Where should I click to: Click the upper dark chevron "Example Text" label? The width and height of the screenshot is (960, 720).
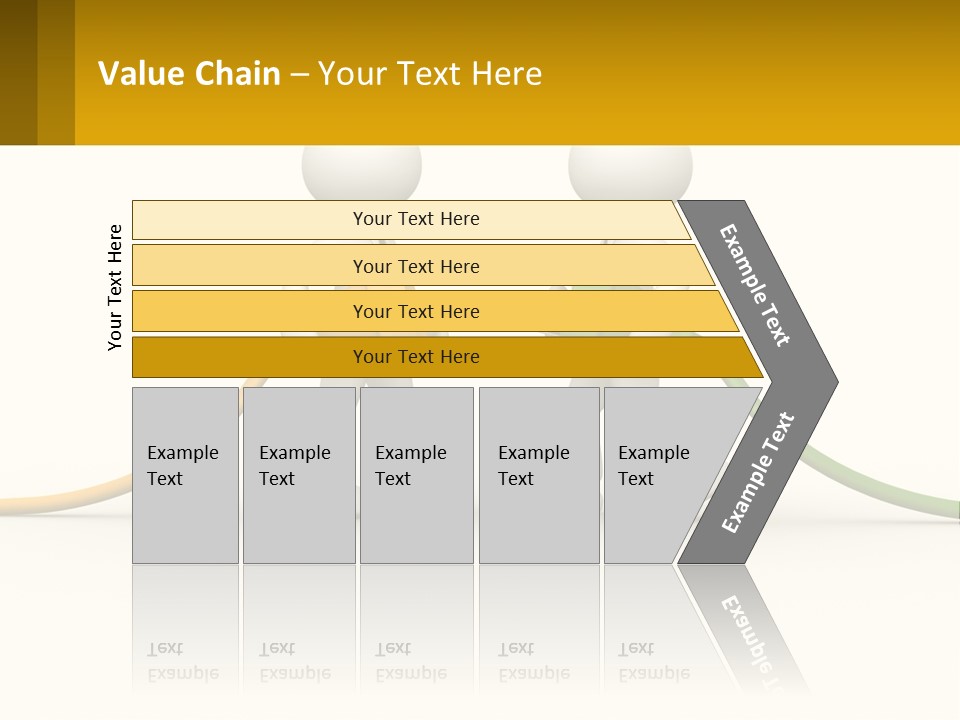756,285
